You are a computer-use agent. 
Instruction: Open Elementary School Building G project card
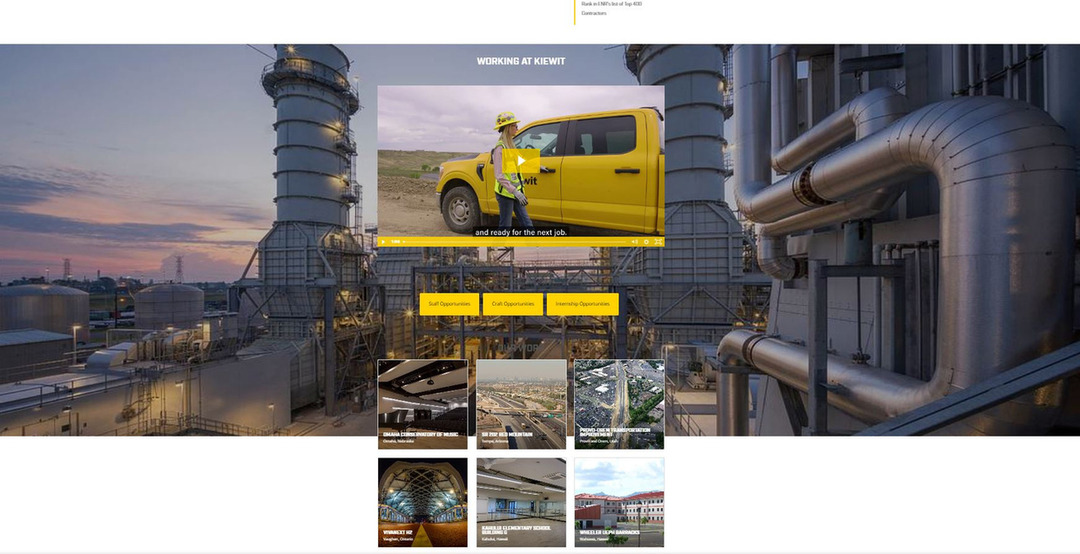coord(521,502)
